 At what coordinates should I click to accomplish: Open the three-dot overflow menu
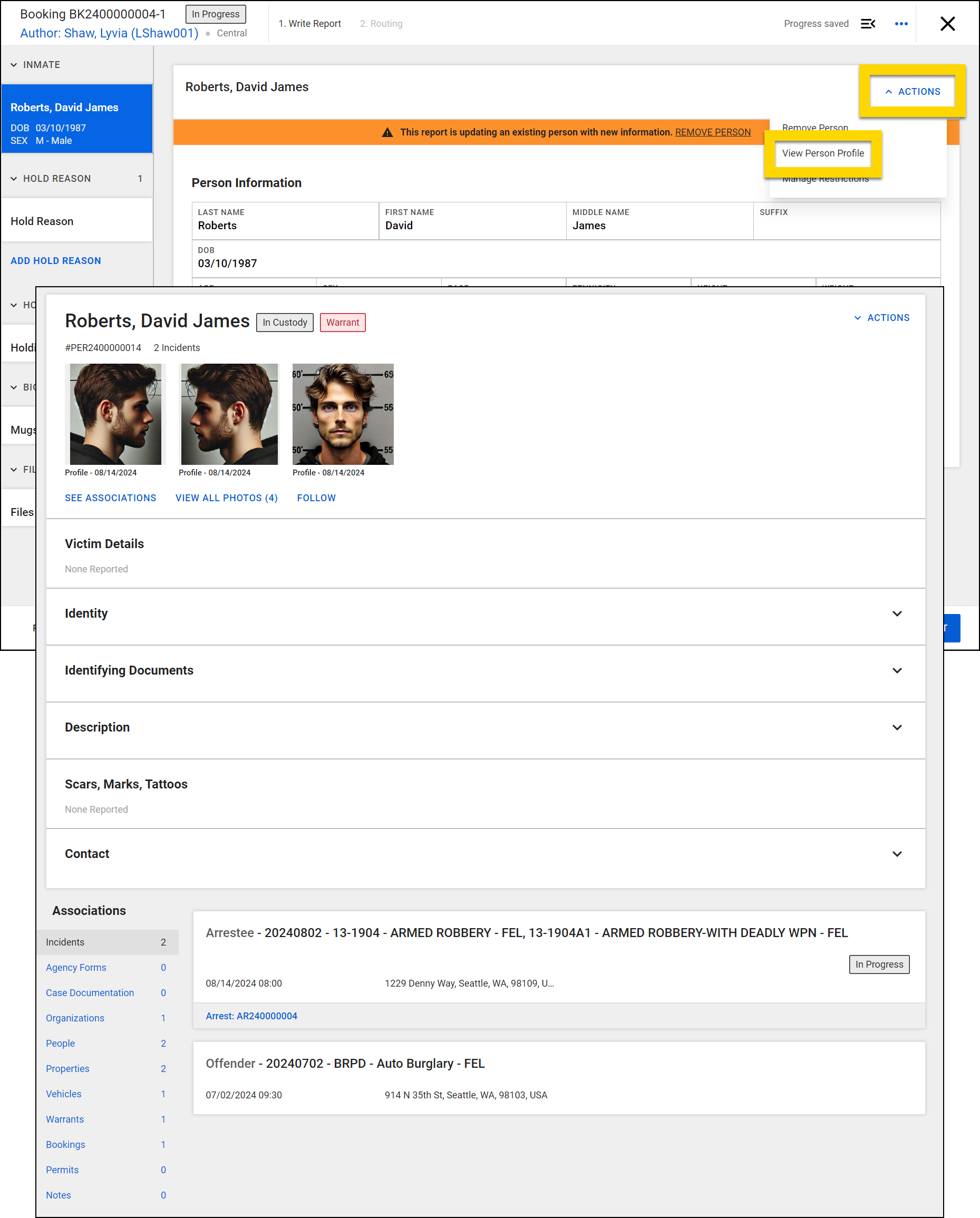click(x=901, y=23)
